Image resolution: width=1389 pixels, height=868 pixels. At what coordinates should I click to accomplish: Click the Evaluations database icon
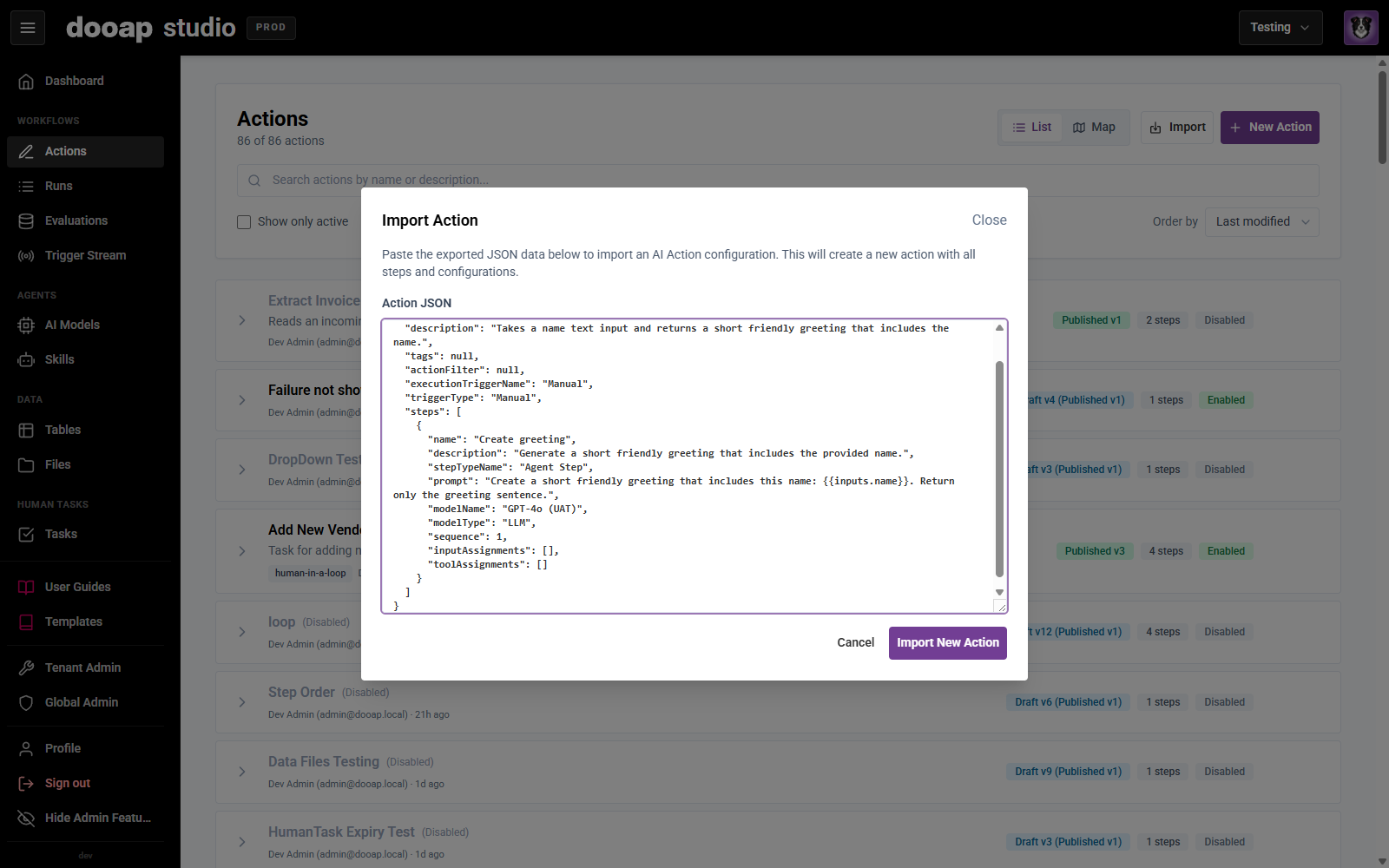coord(26,220)
